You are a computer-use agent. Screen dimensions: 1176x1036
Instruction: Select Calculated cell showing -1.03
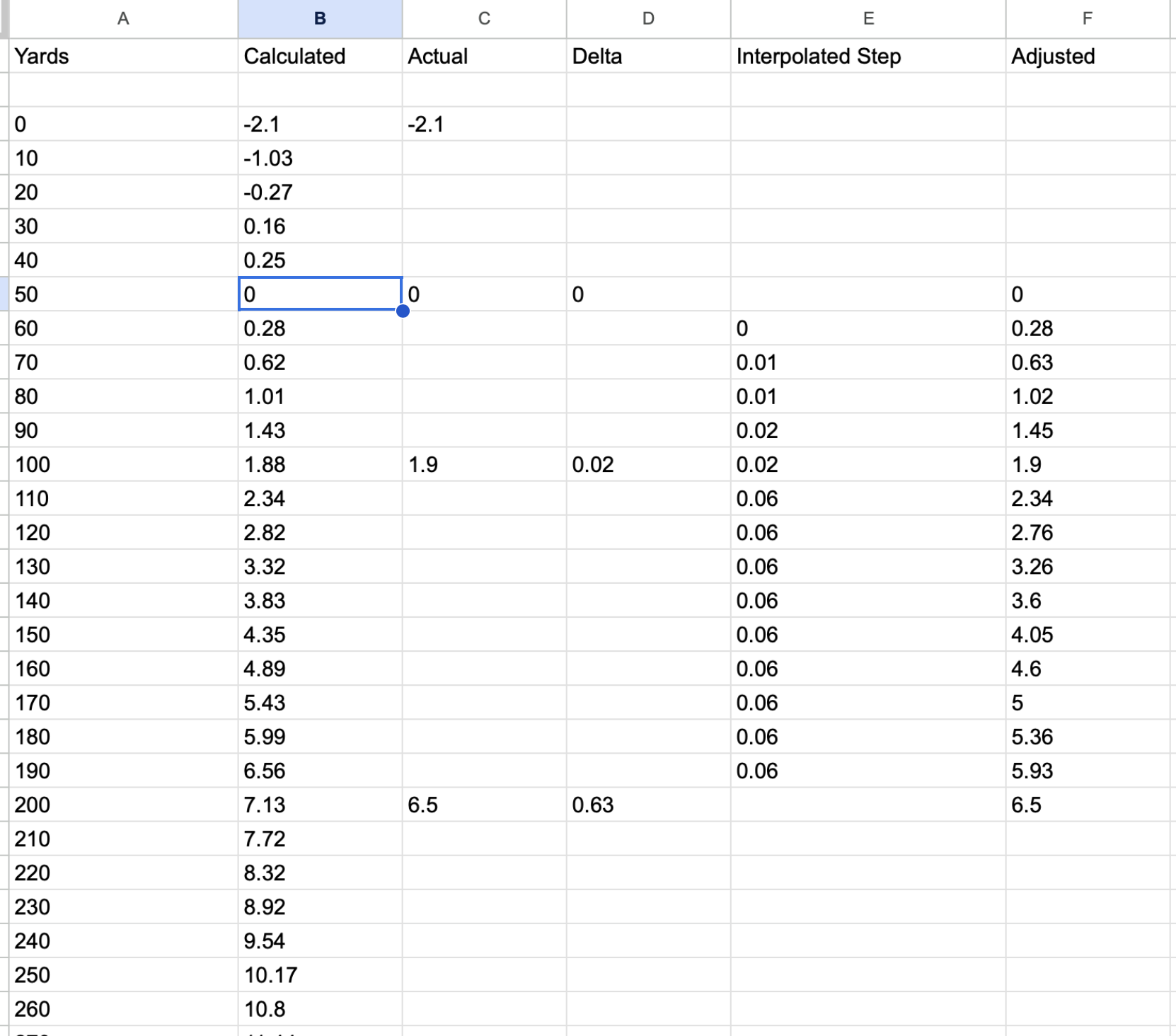click(320, 159)
